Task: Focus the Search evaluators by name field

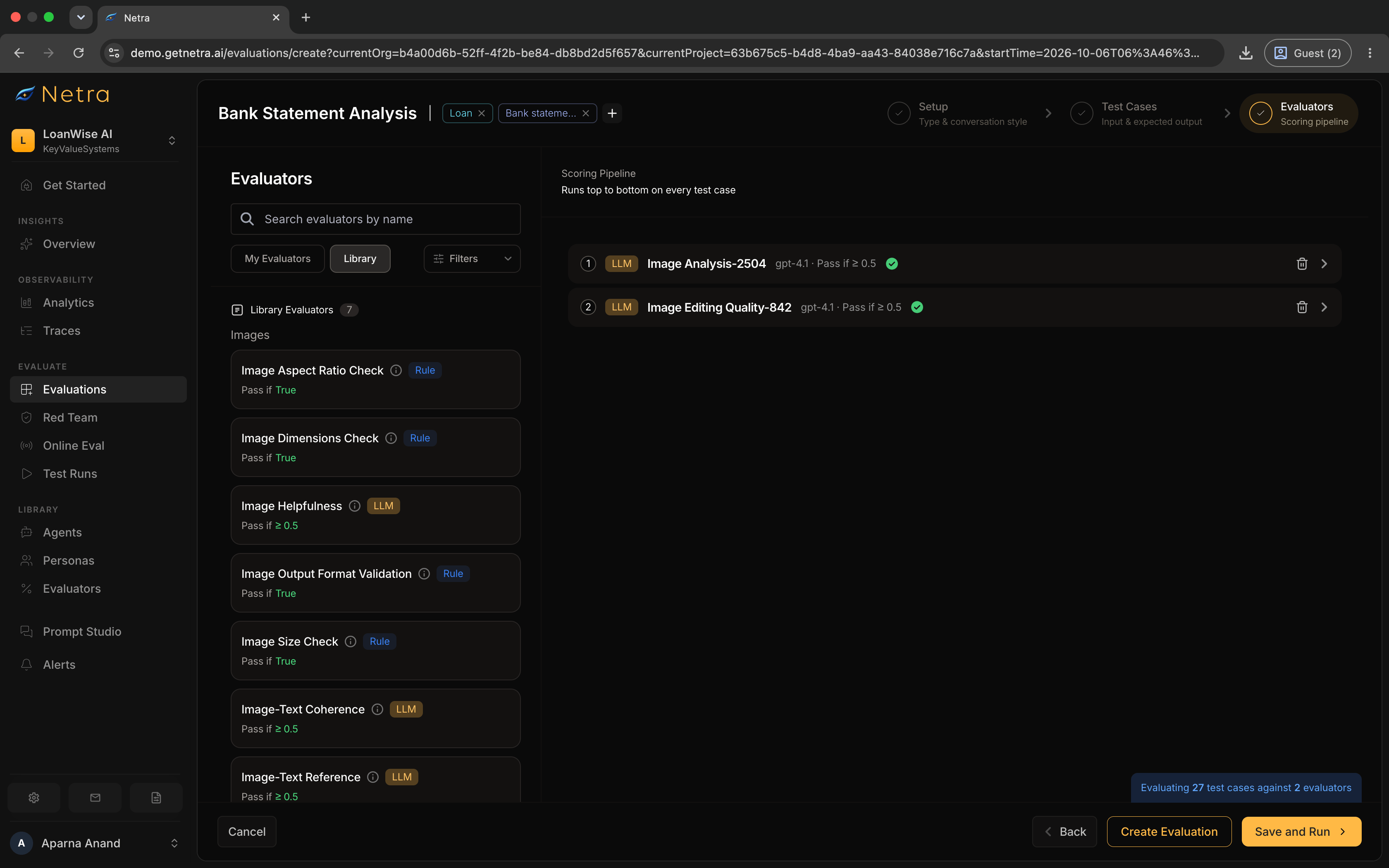Action: pos(375,219)
